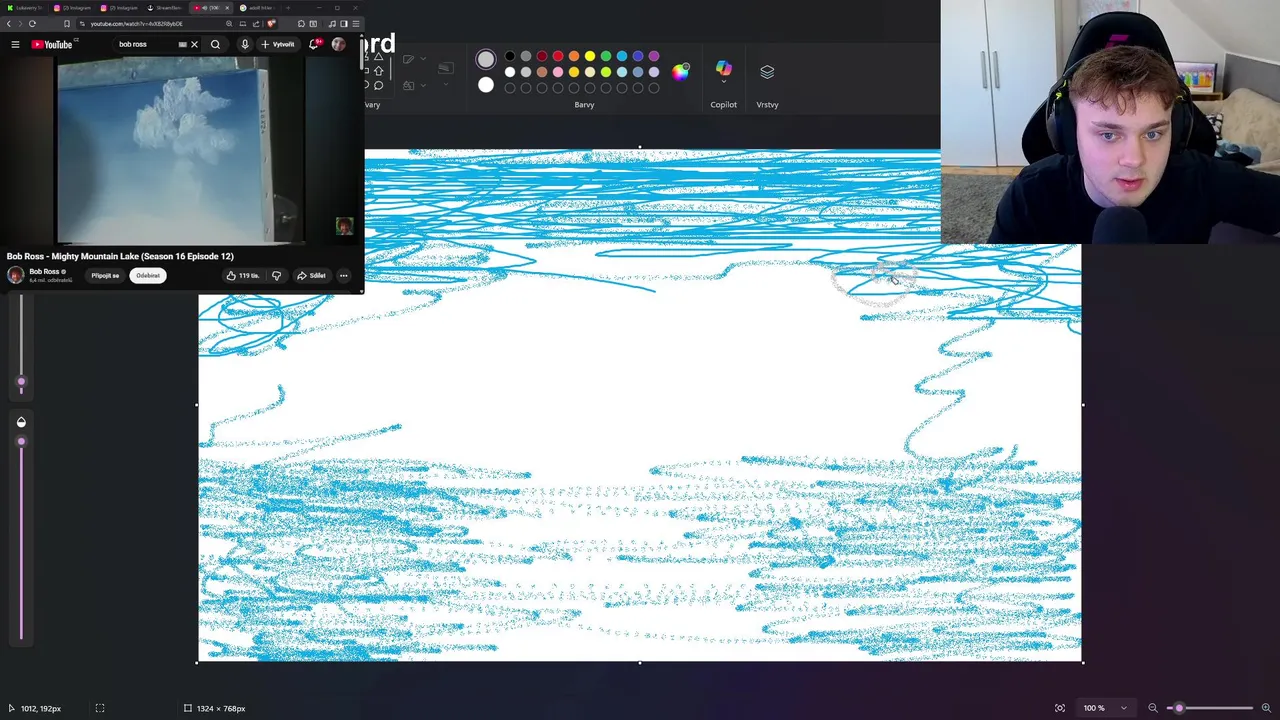
Task: Expand the brush size dropdown in the ribbon
Action: pos(446,84)
